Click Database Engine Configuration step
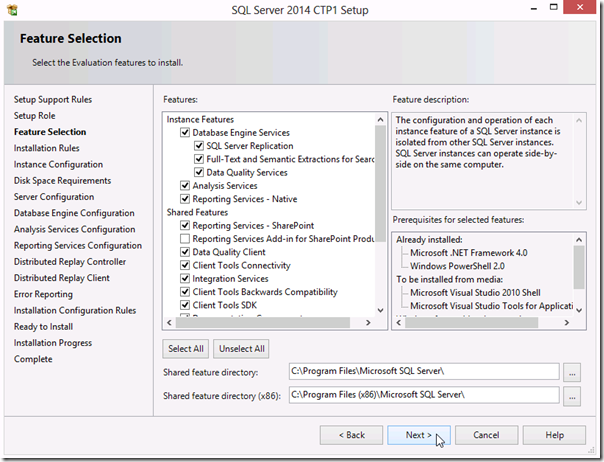The image size is (604, 462). 74,213
